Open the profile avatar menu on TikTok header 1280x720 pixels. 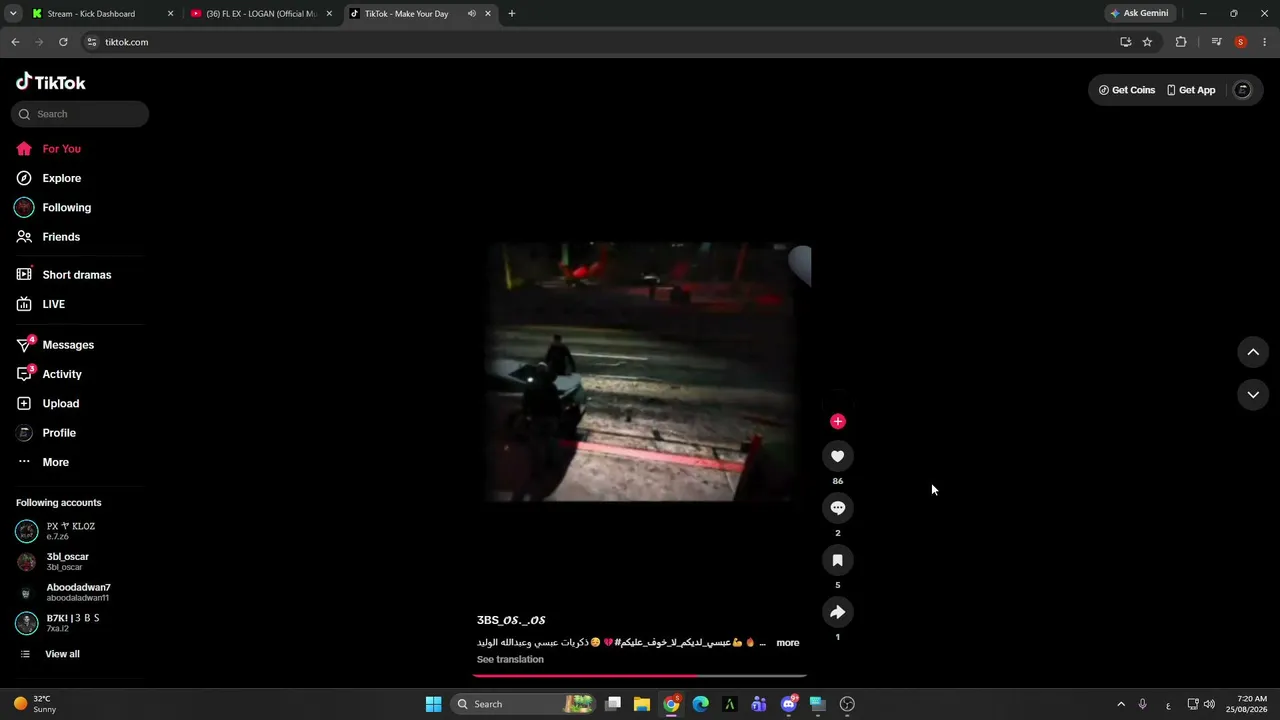click(x=1243, y=90)
